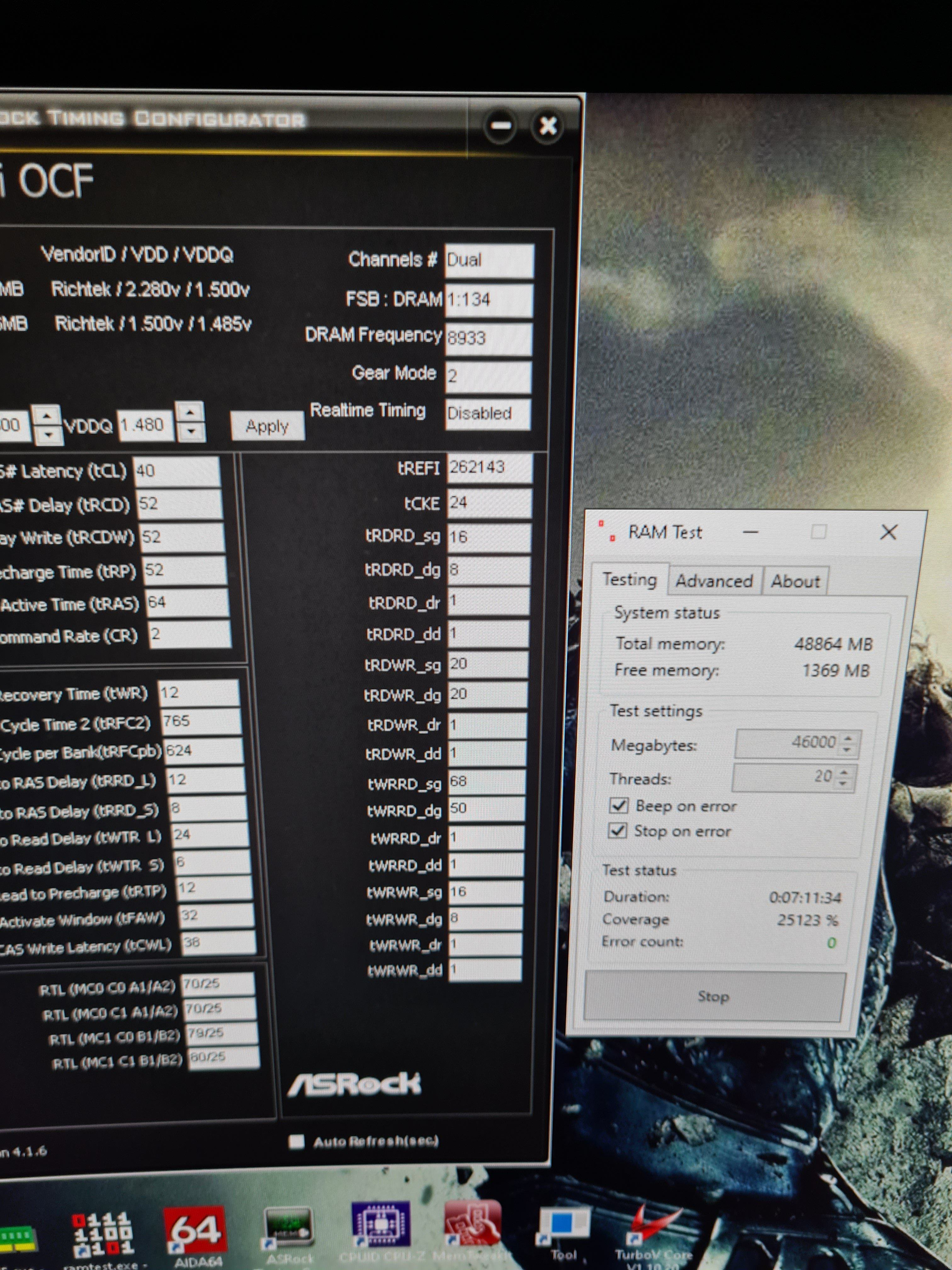Select the tRRD_L field
This screenshot has width=952, height=1270.
pyautogui.click(x=206, y=780)
